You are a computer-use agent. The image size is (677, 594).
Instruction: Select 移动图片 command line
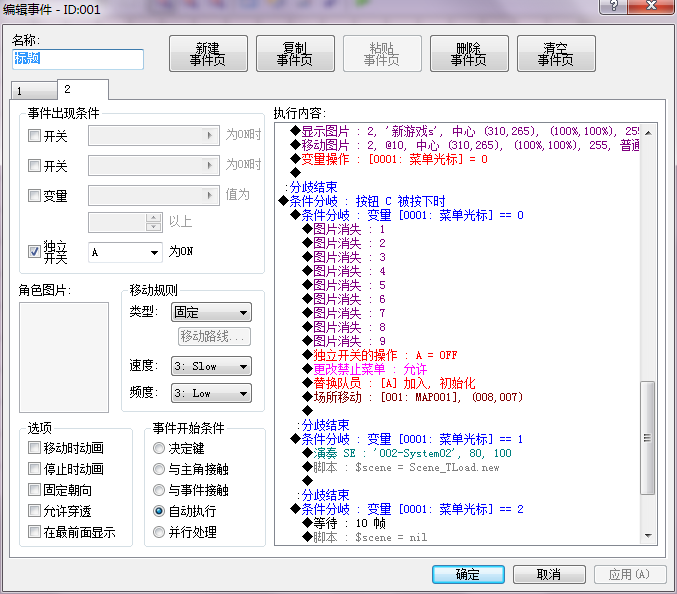[465, 145]
